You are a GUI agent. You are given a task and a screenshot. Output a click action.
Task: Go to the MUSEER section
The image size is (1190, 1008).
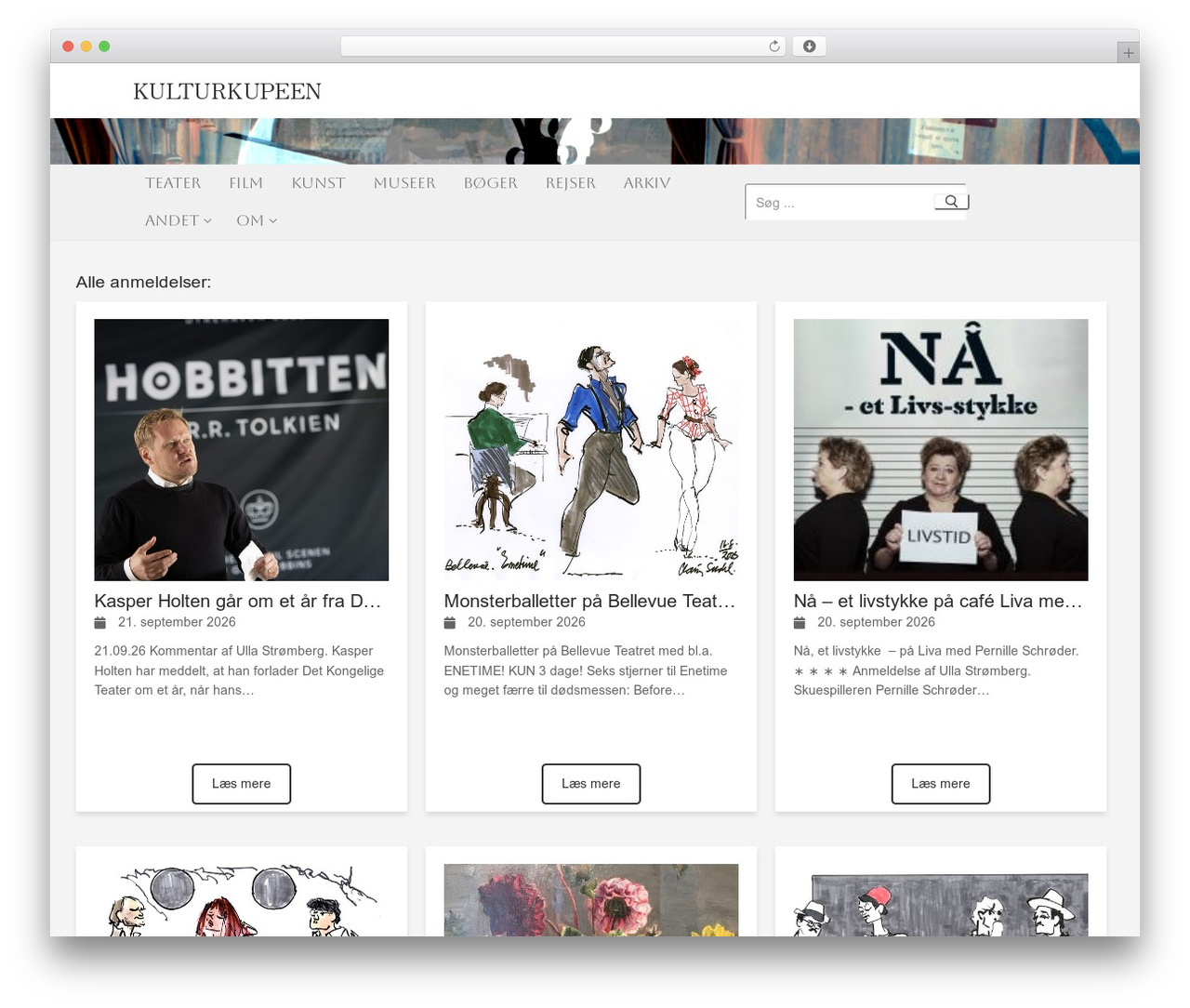[x=404, y=183]
